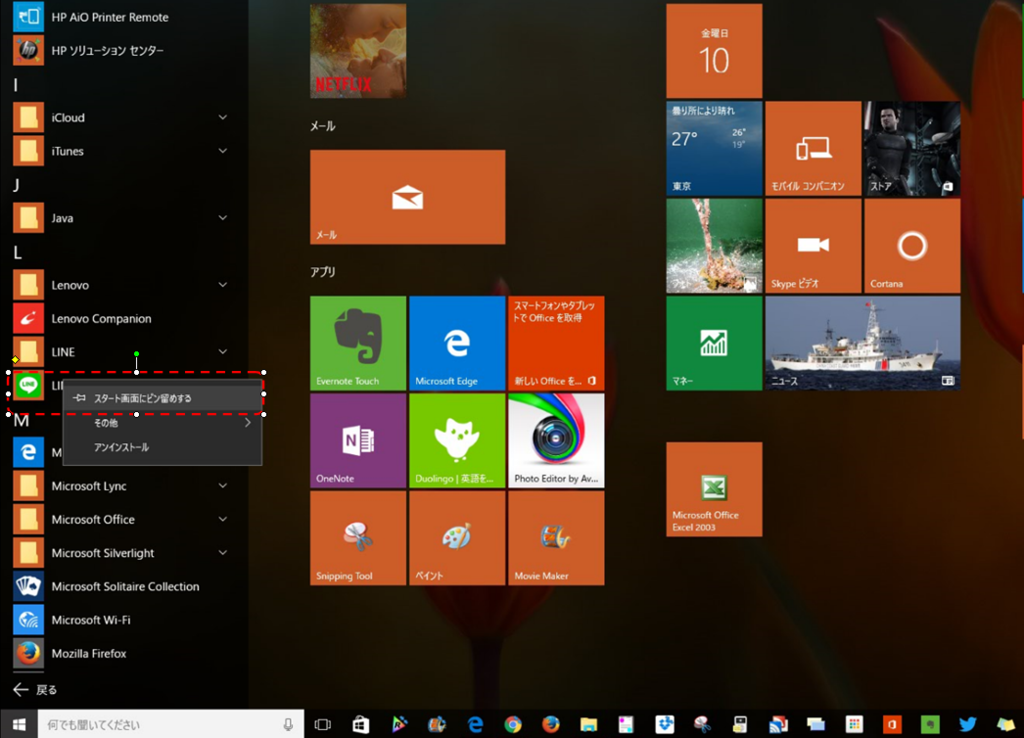The image size is (1024, 738).
Task: Launch the Movie Maker tile
Action: click(x=556, y=537)
